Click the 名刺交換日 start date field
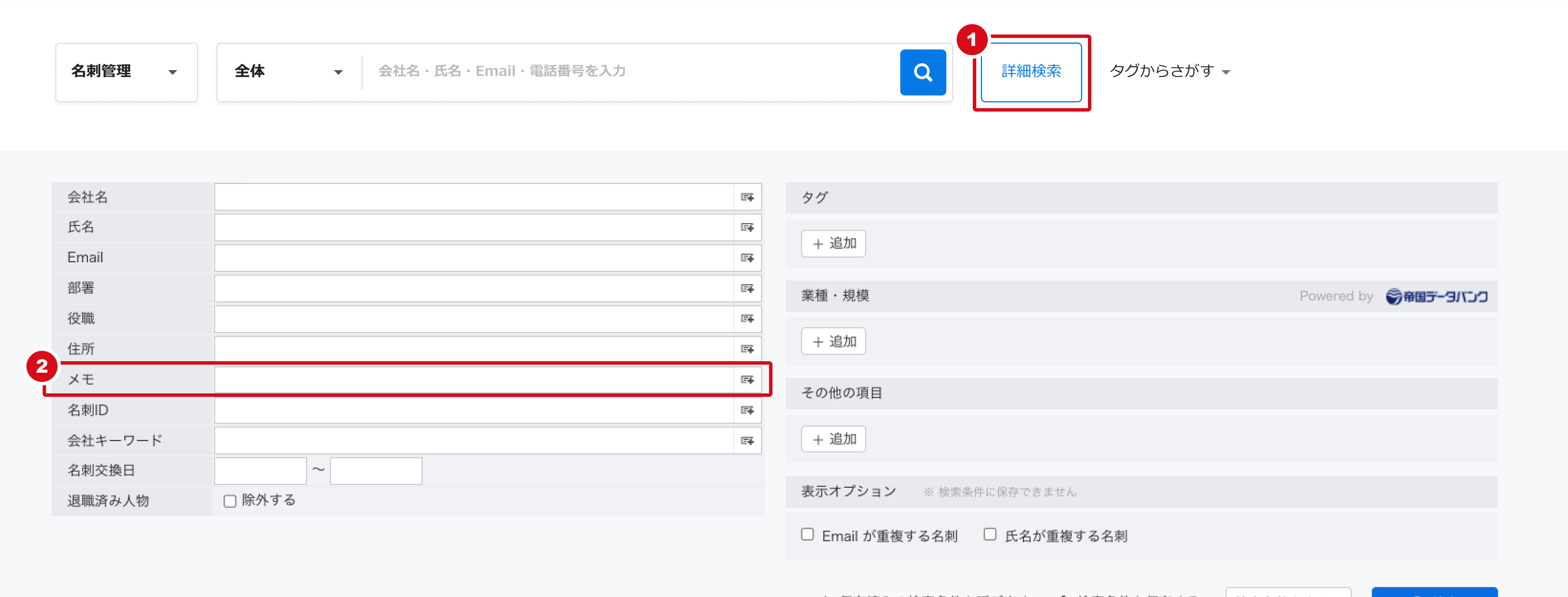 (260, 470)
